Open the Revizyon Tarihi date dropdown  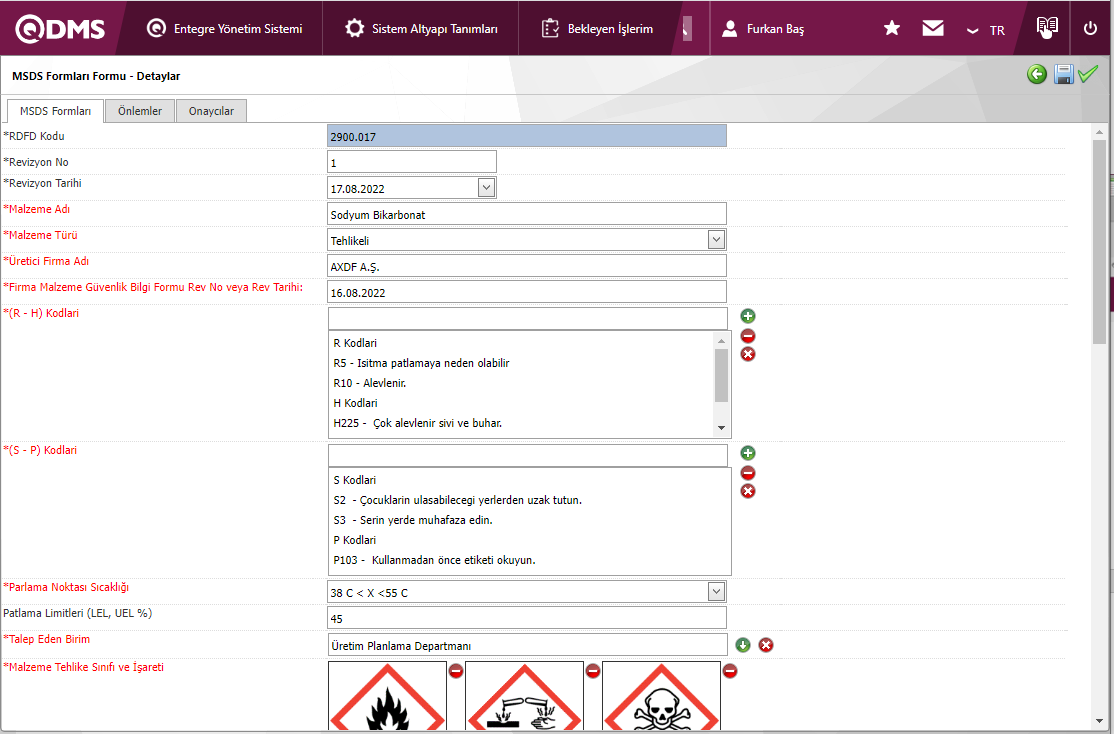point(486,188)
